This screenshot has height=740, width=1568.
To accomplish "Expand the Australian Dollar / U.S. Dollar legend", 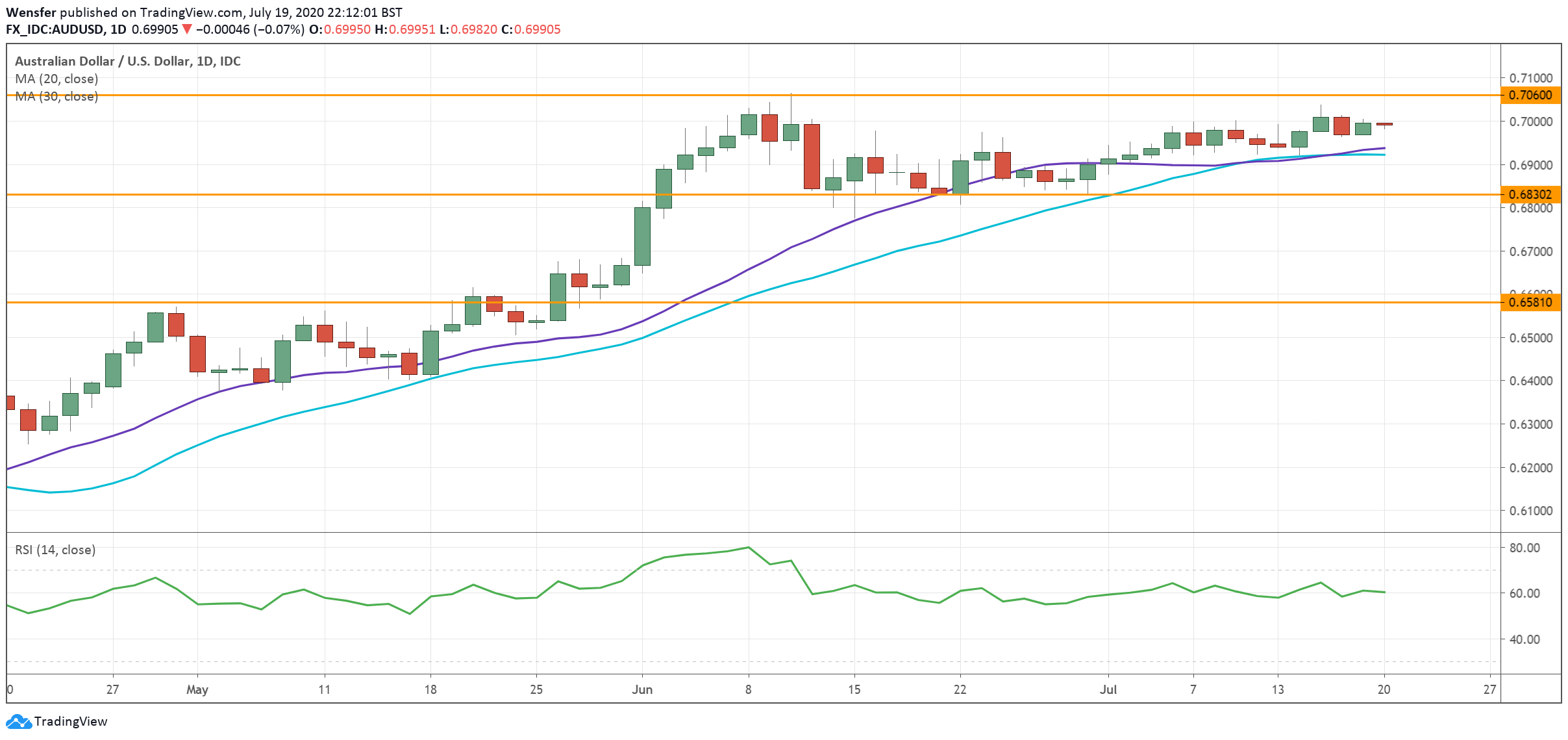I will pos(127,61).
